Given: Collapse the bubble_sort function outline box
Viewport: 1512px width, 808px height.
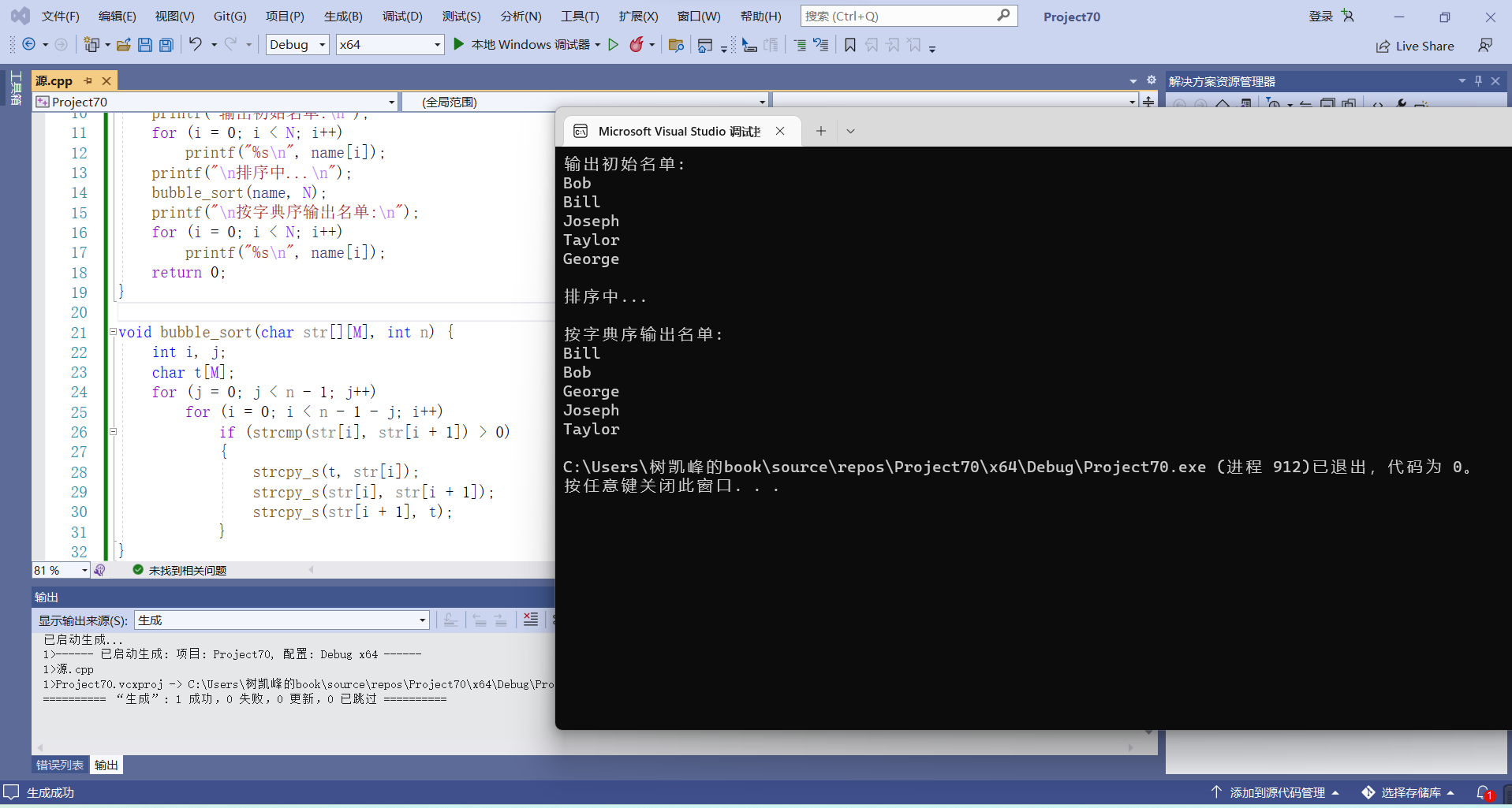Looking at the screenshot, I should point(113,332).
